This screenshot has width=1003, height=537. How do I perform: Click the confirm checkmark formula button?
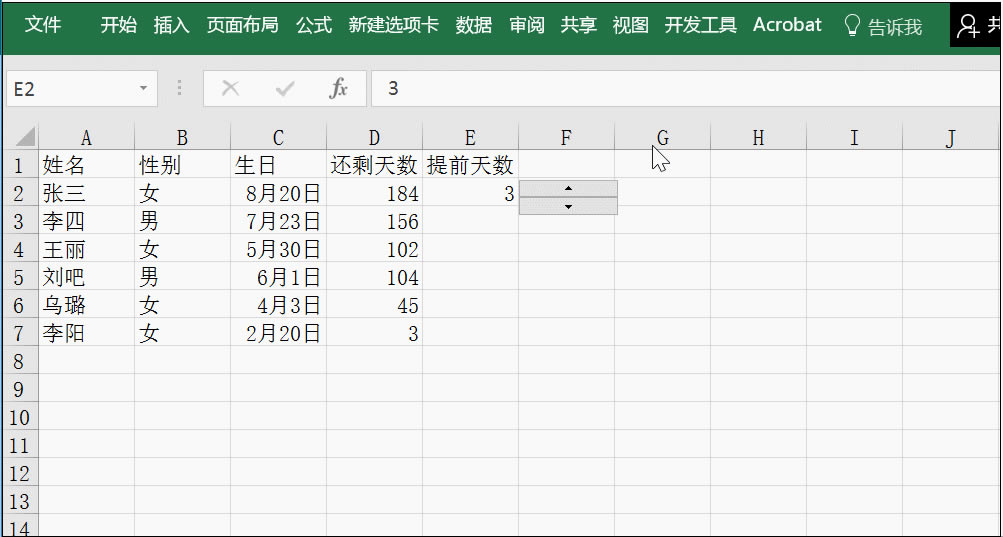[285, 88]
